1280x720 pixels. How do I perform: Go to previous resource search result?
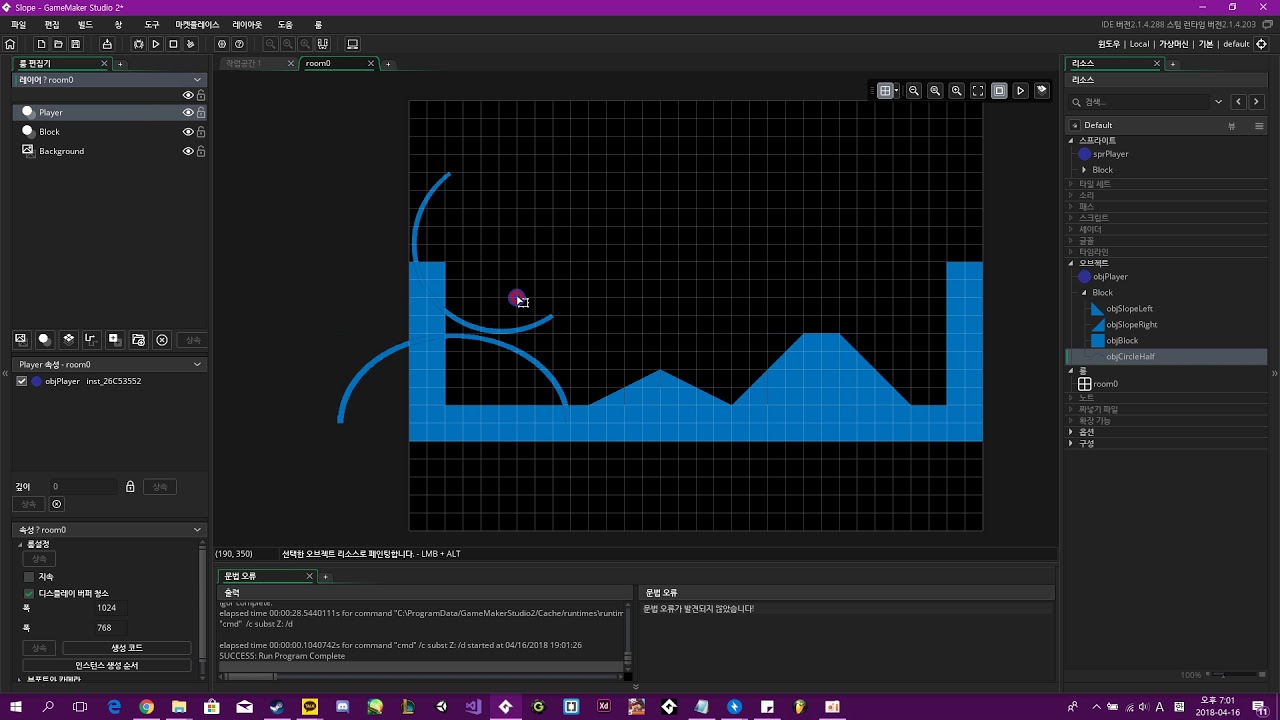[x=1238, y=102]
